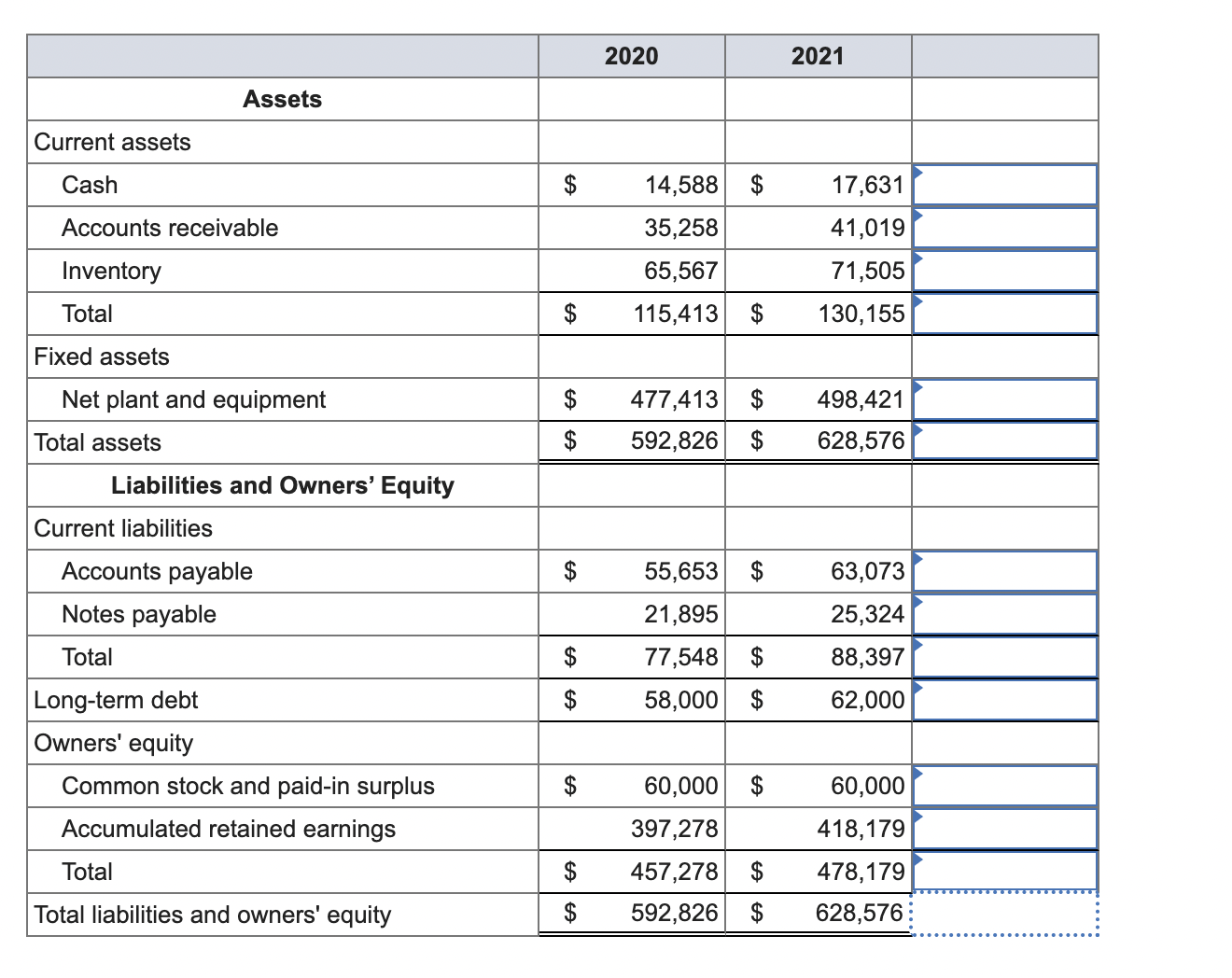This screenshot has width=1232, height=978.
Task: Select the Inventory value 71,505
Action: [x=868, y=271]
